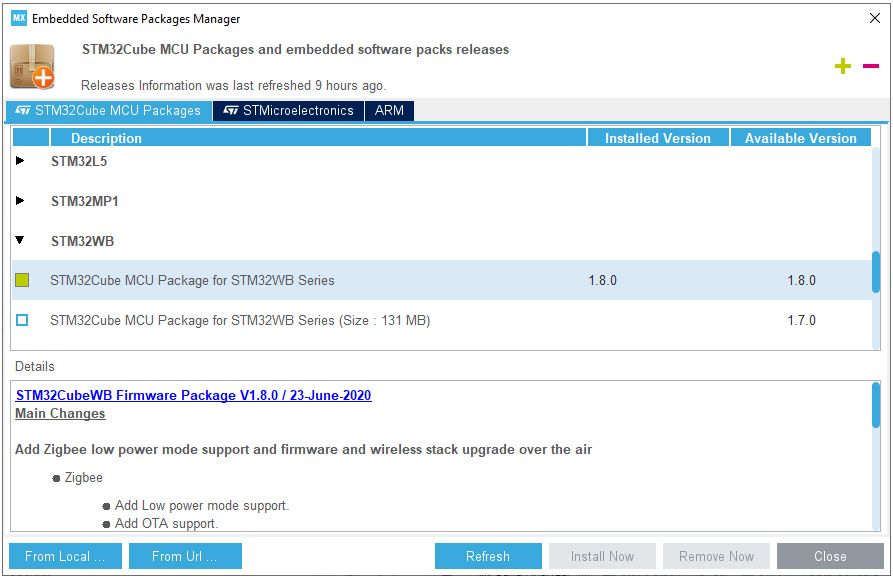Click the Remove Now button

(x=716, y=556)
